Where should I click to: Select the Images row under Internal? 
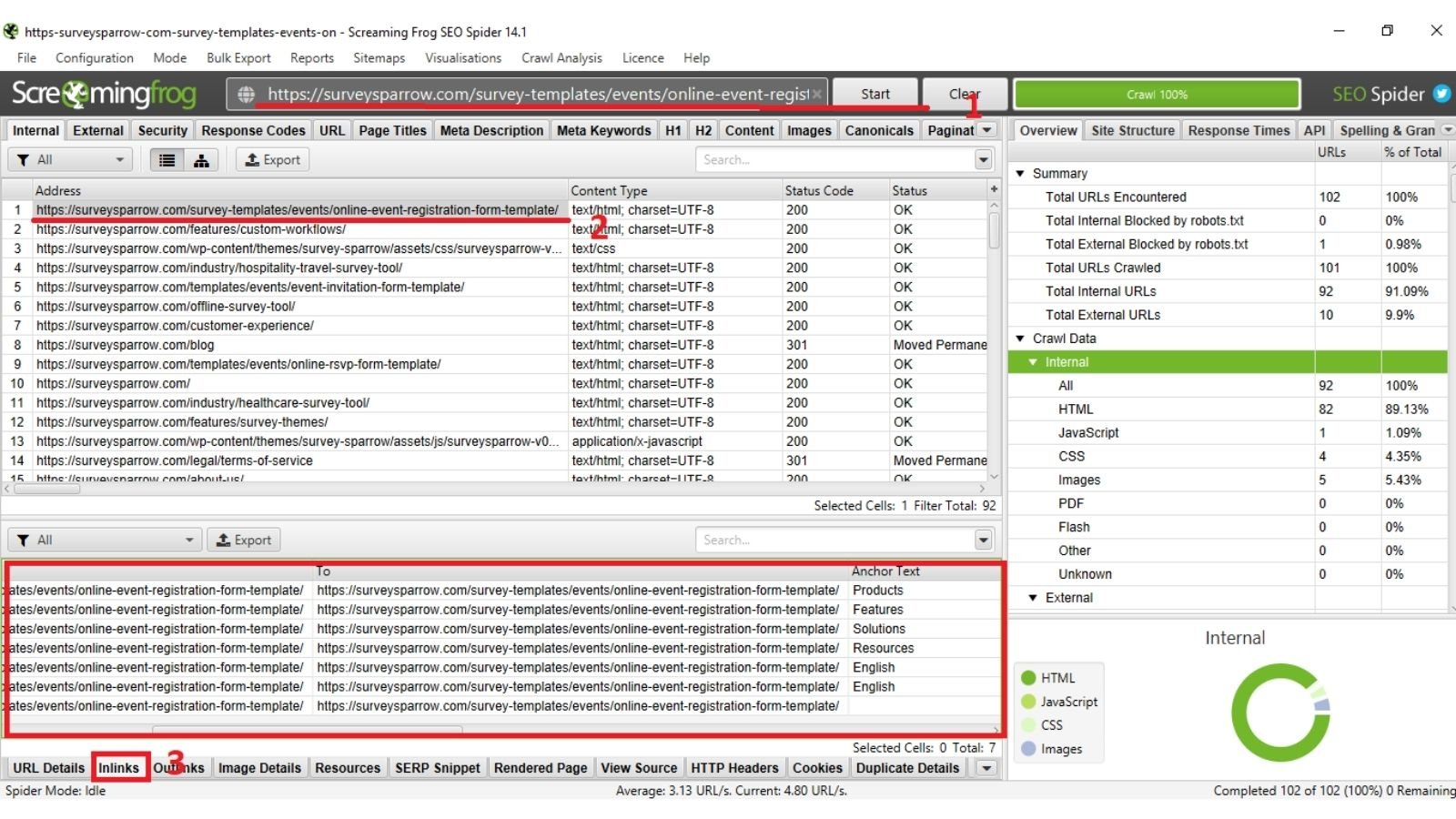pos(1228,480)
